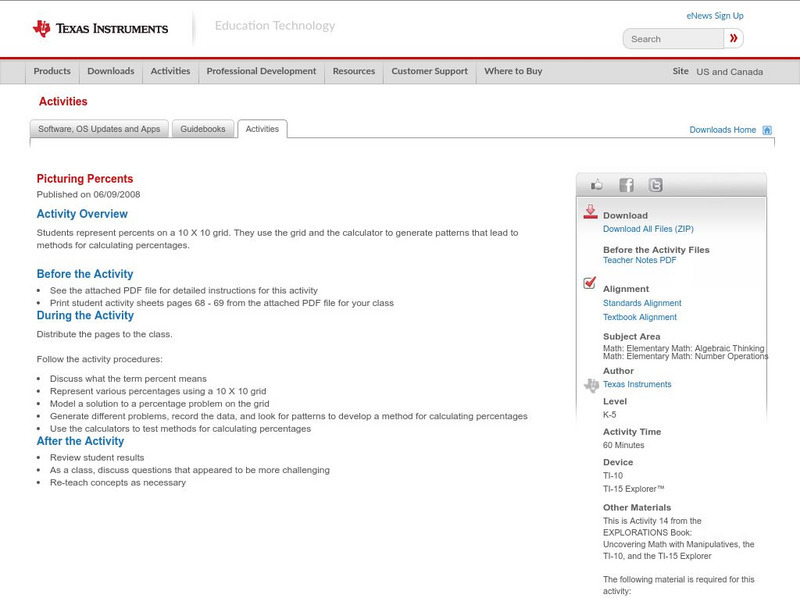Click the Downloads Home icon

pos(765,128)
